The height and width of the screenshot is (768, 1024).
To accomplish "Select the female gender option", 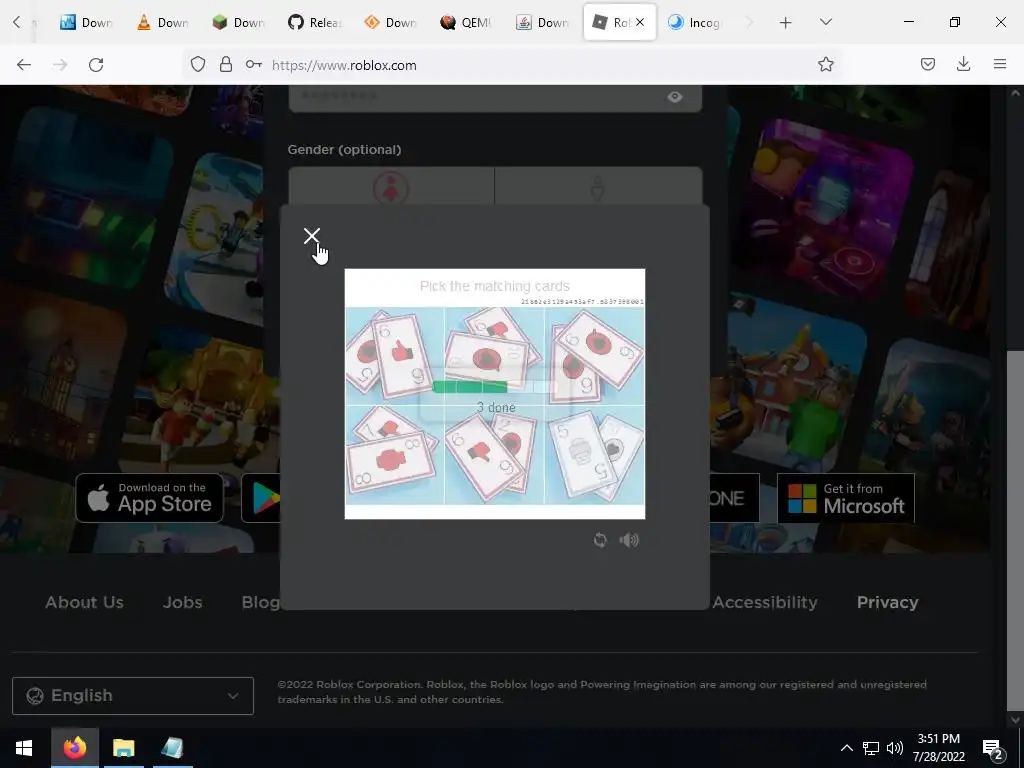I will pos(391,186).
